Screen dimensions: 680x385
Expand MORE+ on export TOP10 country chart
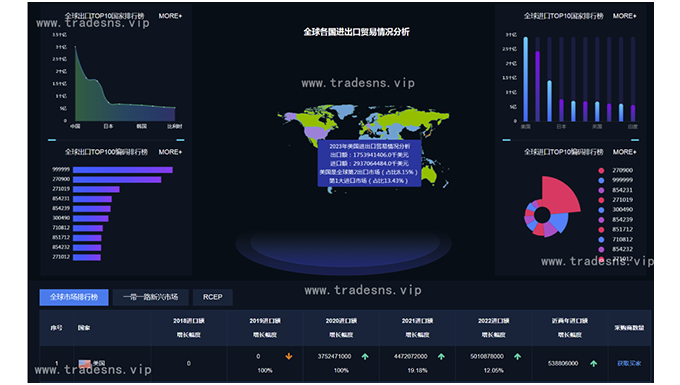[x=170, y=16]
